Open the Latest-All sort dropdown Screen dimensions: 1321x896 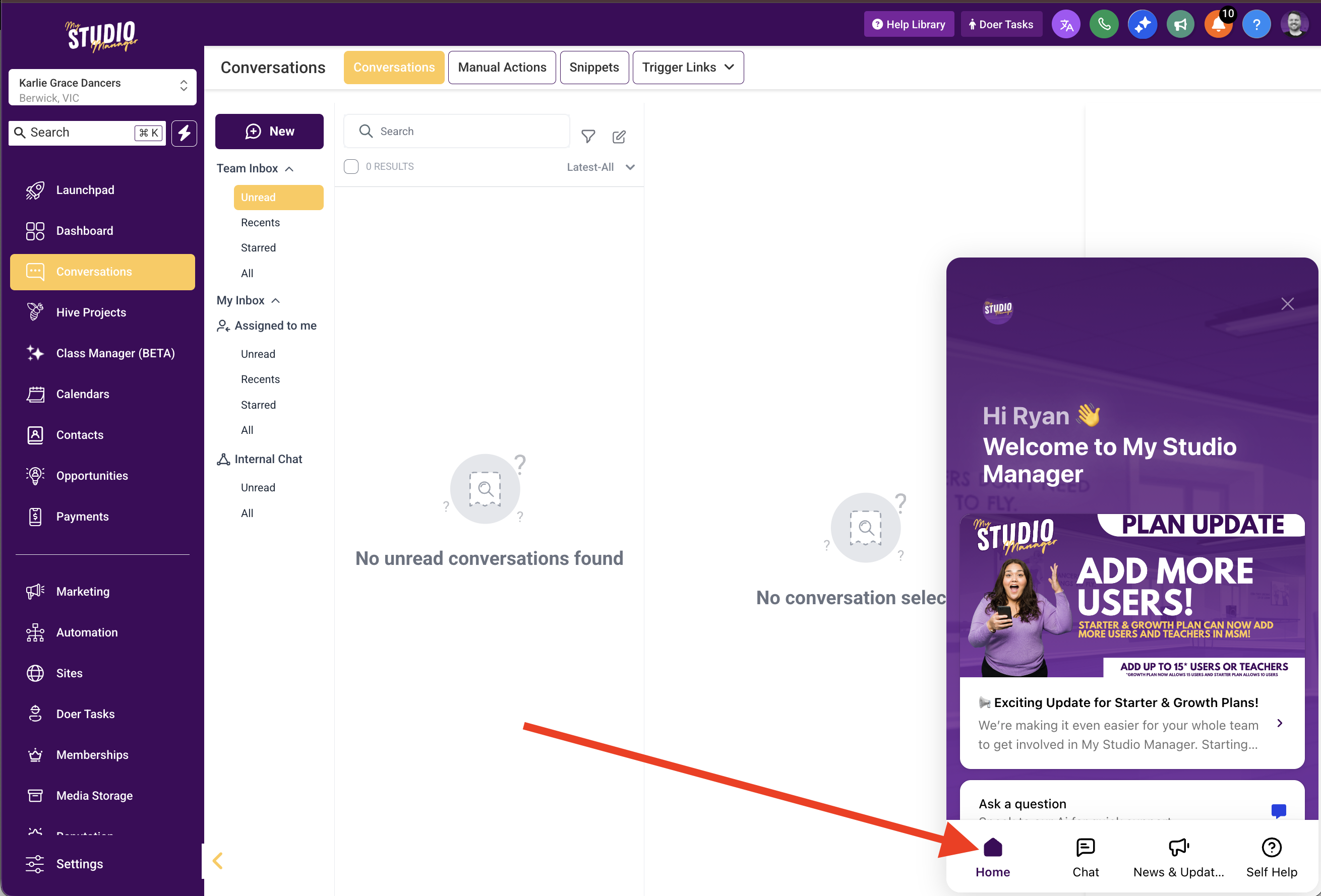point(600,167)
